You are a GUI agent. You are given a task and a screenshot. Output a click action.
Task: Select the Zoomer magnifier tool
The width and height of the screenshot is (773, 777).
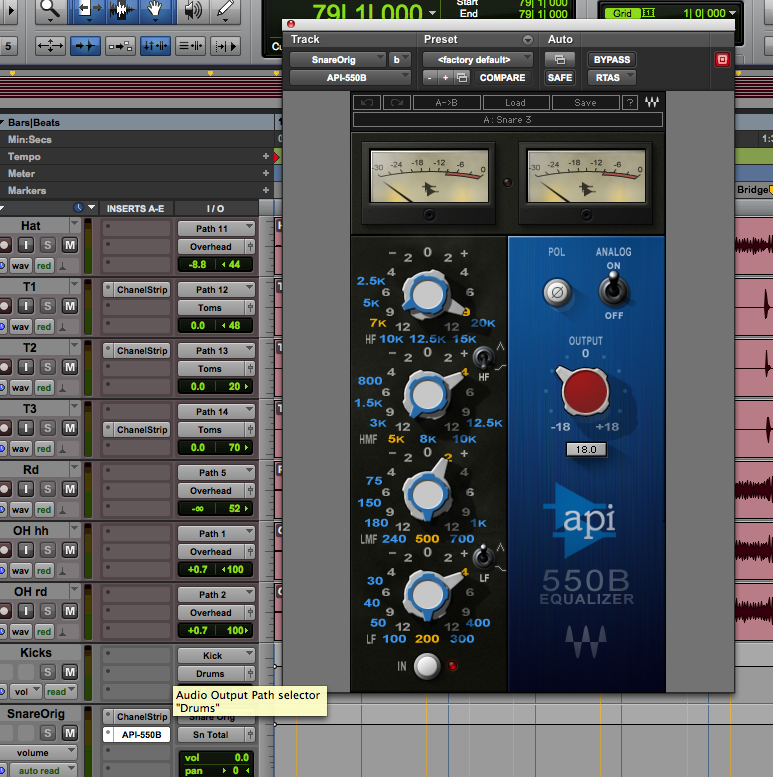click(x=51, y=11)
